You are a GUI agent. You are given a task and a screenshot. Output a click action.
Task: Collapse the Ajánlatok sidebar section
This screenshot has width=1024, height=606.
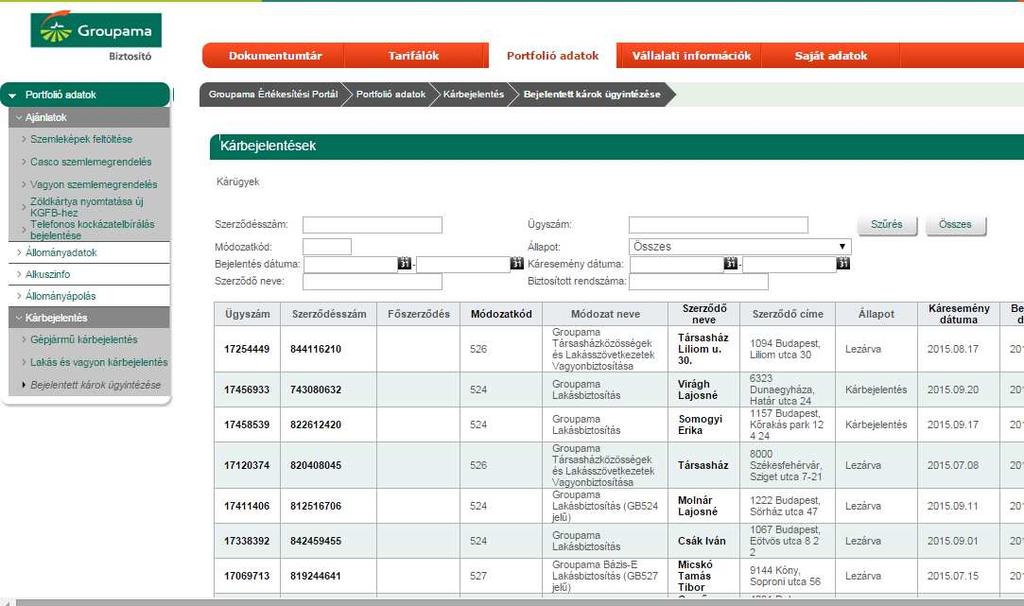(x=89, y=118)
